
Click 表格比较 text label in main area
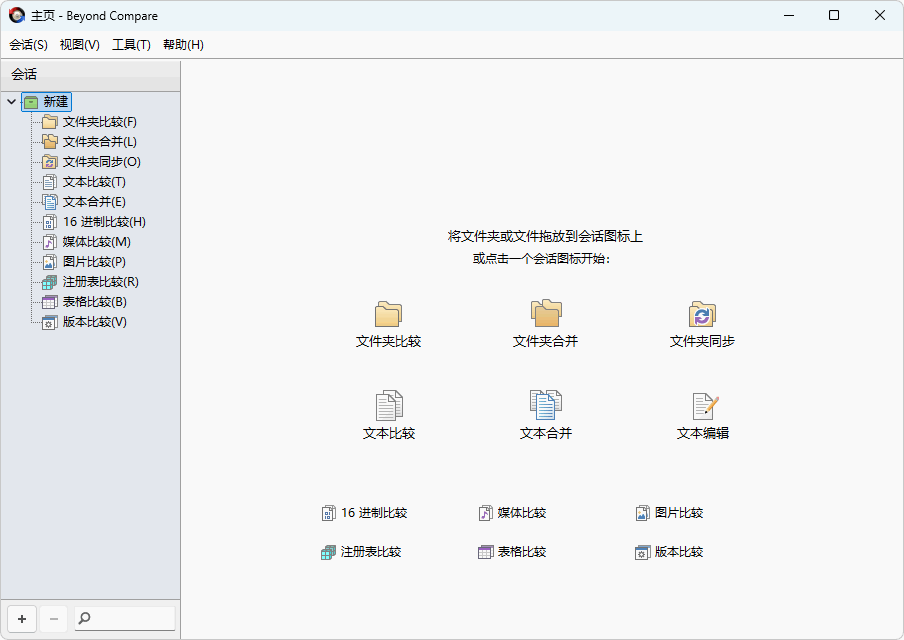click(522, 552)
